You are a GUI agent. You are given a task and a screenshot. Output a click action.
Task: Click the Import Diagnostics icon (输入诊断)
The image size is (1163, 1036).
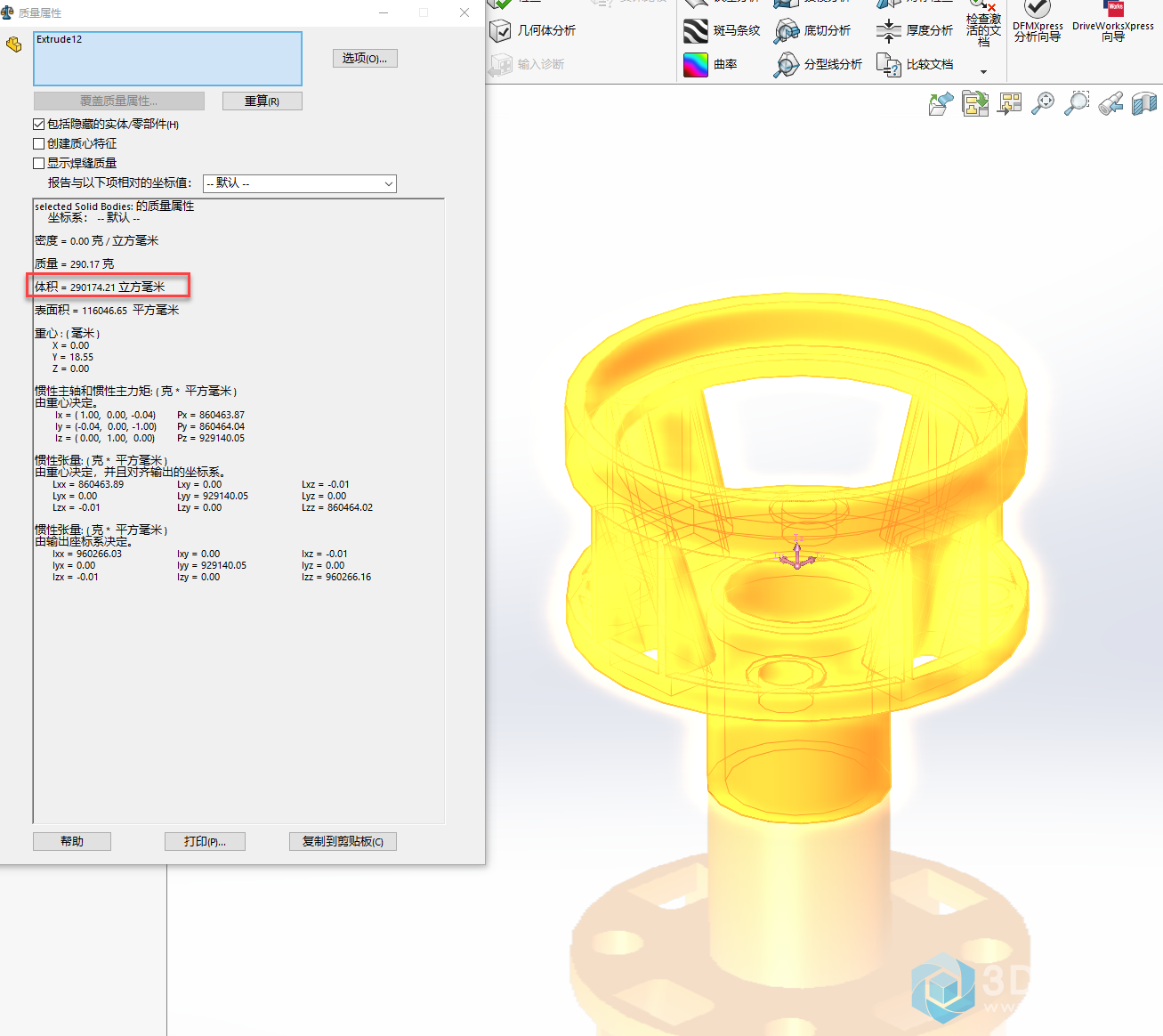pos(501,64)
